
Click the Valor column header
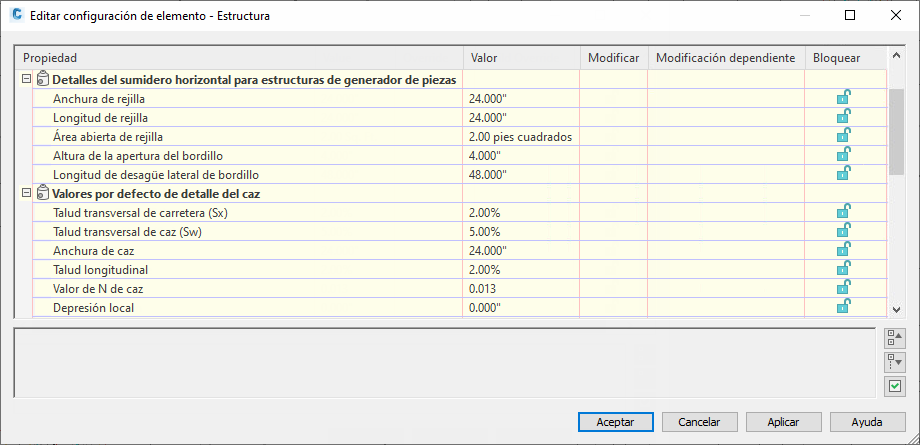521,58
